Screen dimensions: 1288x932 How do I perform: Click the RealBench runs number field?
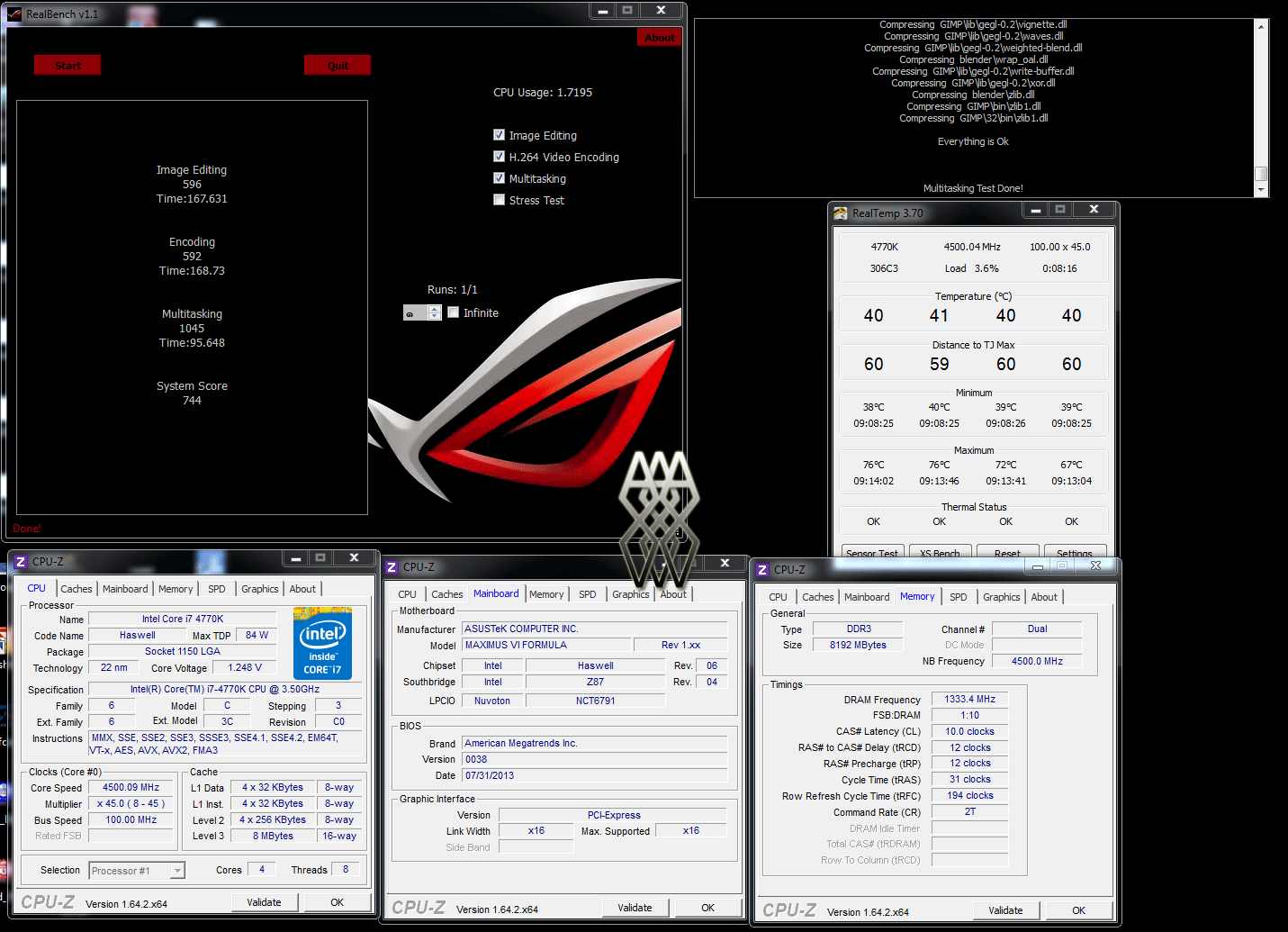[x=416, y=313]
